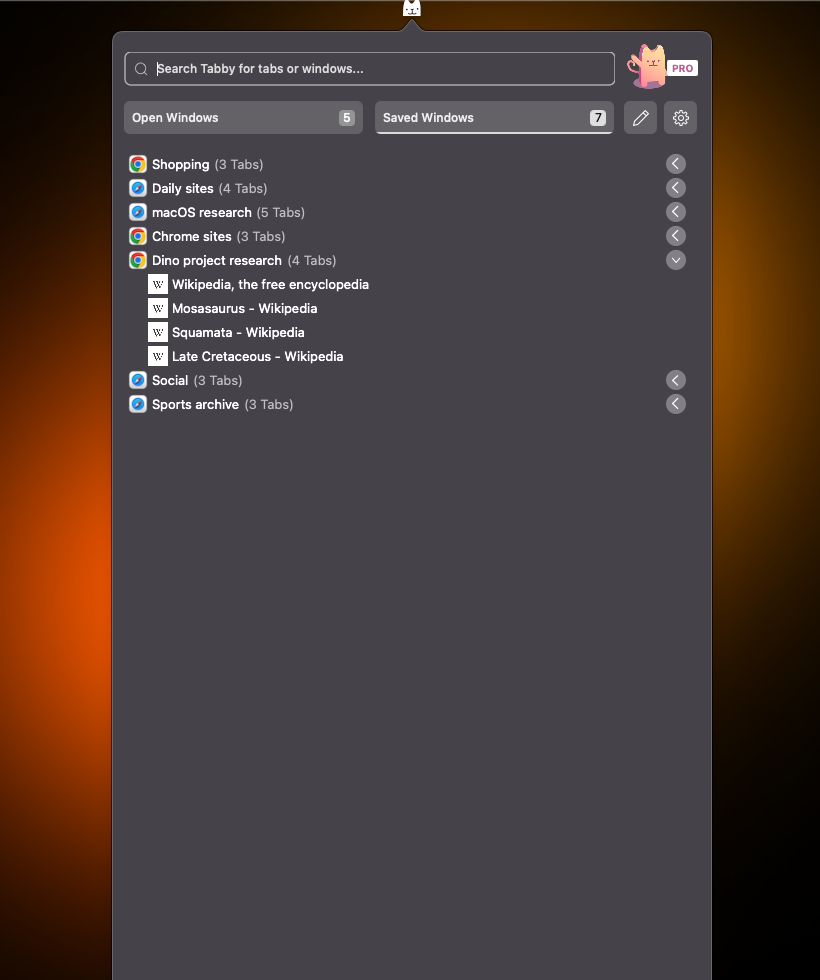Image resolution: width=820 pixels, height=980 pixels.
Task: Click the Safari icon beside Daily sites
Action: pos(138,188)
